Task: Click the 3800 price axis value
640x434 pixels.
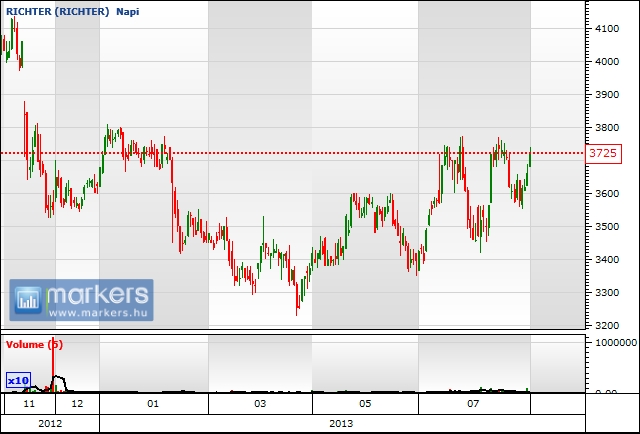Action: click(607, 127)
